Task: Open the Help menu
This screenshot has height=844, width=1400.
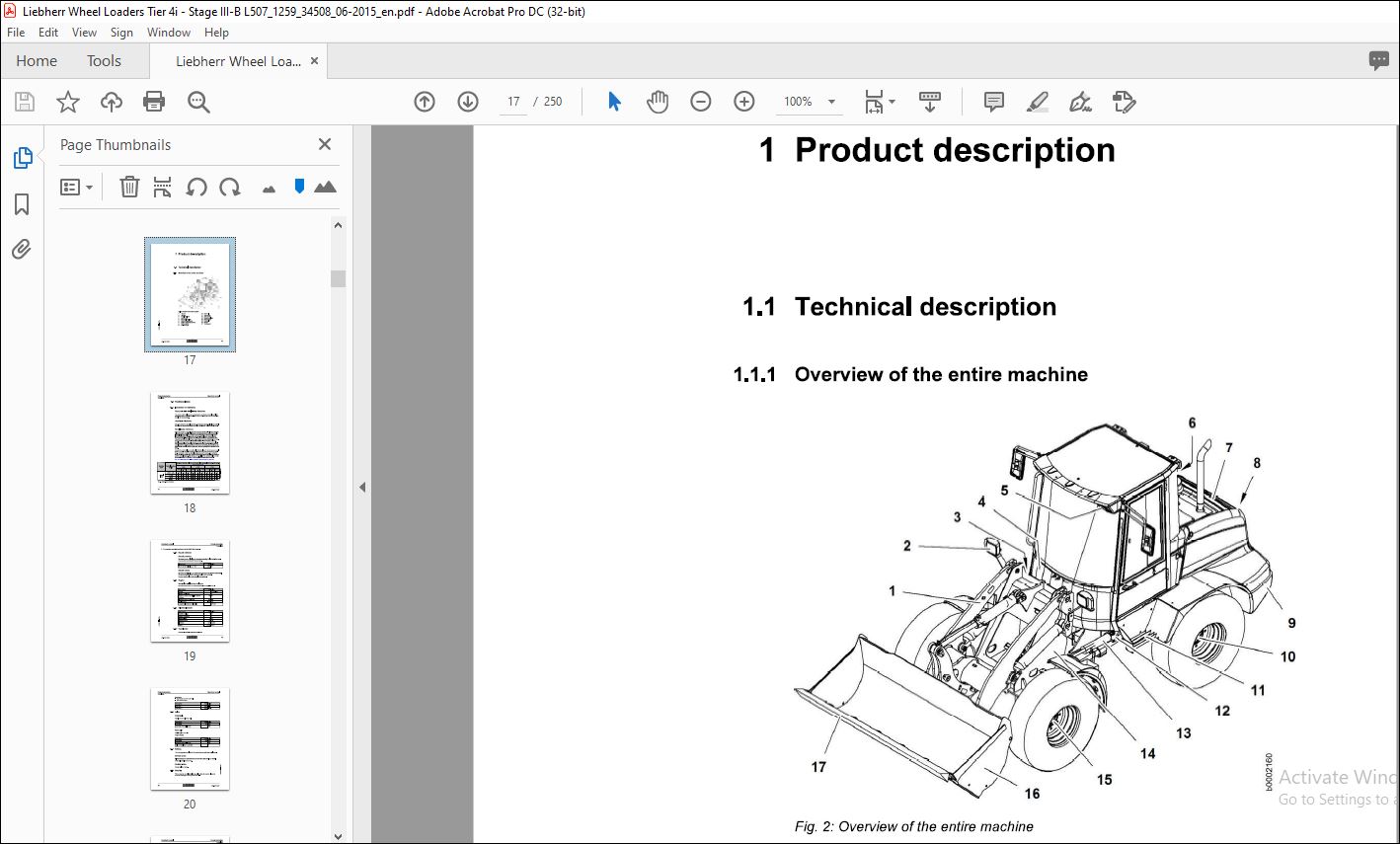Action: point(216,33)
